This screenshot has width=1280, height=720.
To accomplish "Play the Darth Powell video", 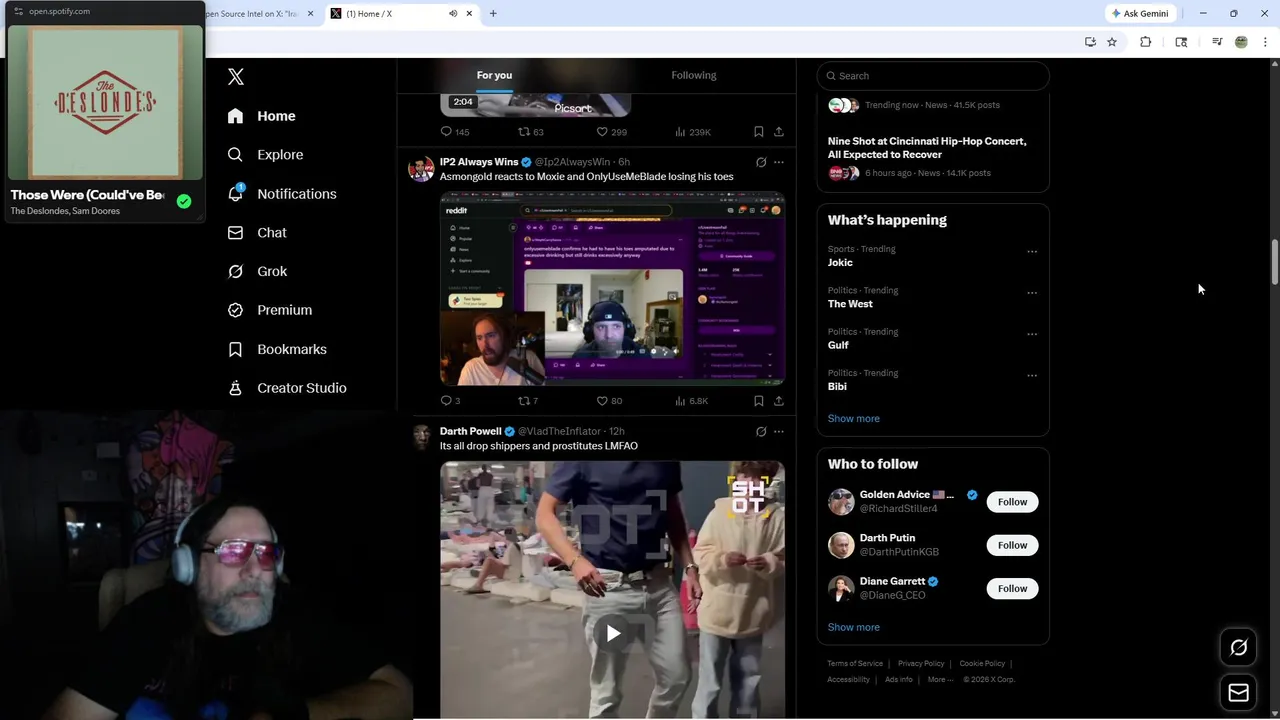I will coord(613,633).
